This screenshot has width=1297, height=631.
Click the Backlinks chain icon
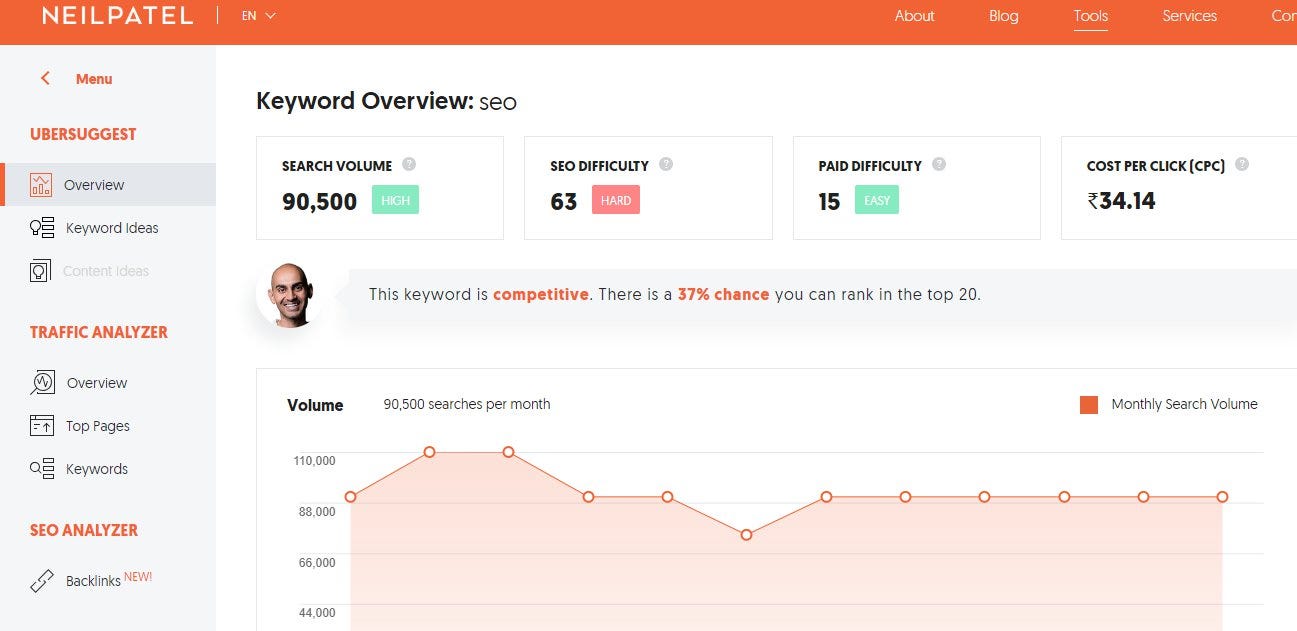(42, 581)
